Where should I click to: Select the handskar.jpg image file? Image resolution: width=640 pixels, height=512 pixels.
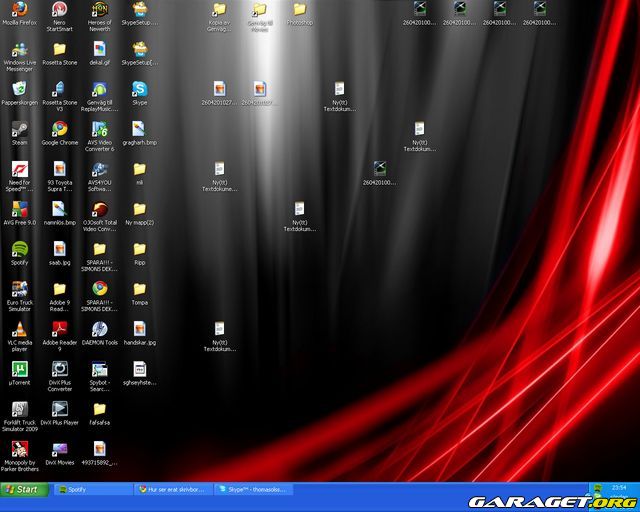(139, 329)
